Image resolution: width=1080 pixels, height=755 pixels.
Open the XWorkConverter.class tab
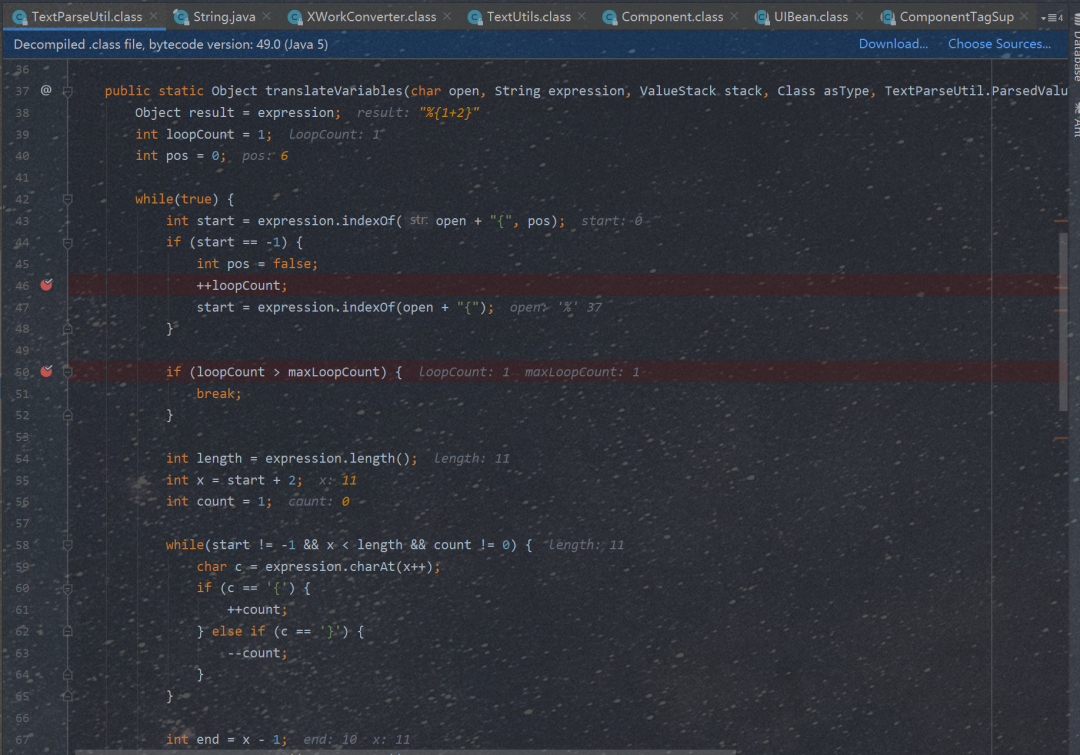[x=371, y=17]
